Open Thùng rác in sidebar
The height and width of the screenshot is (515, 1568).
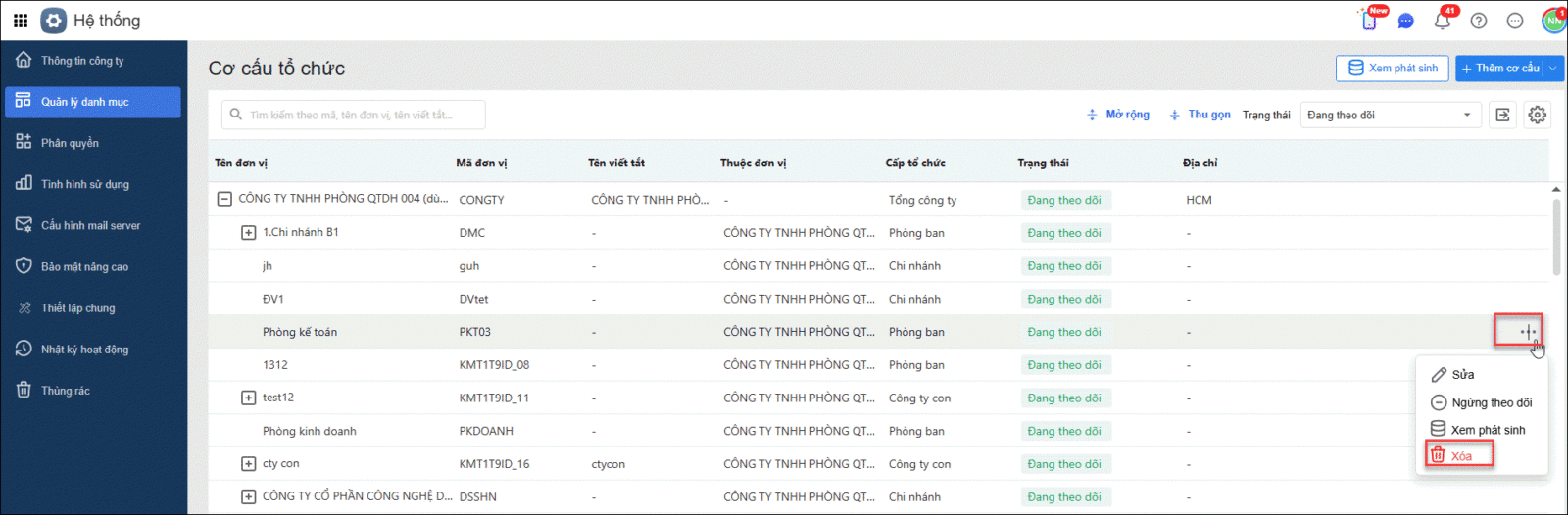(65, 391)
